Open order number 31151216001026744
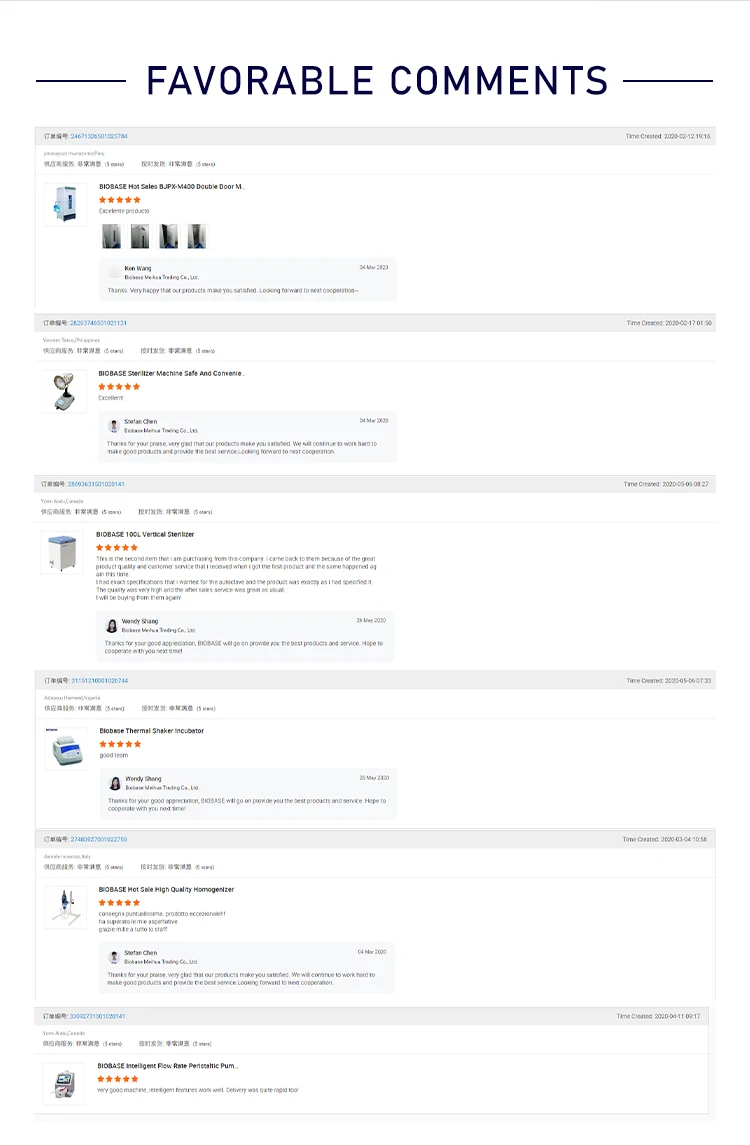The width and height of the screenshot is (750, 1145). (x=99, y=681)
